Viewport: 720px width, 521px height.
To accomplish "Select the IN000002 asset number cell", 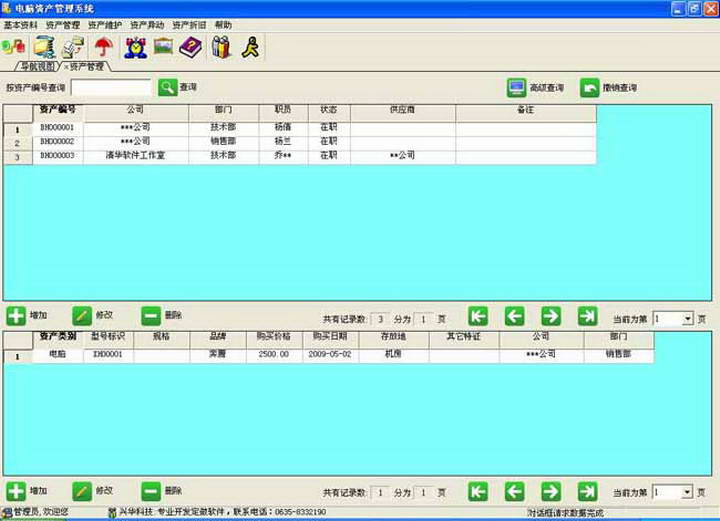I will tap(58, 142).
